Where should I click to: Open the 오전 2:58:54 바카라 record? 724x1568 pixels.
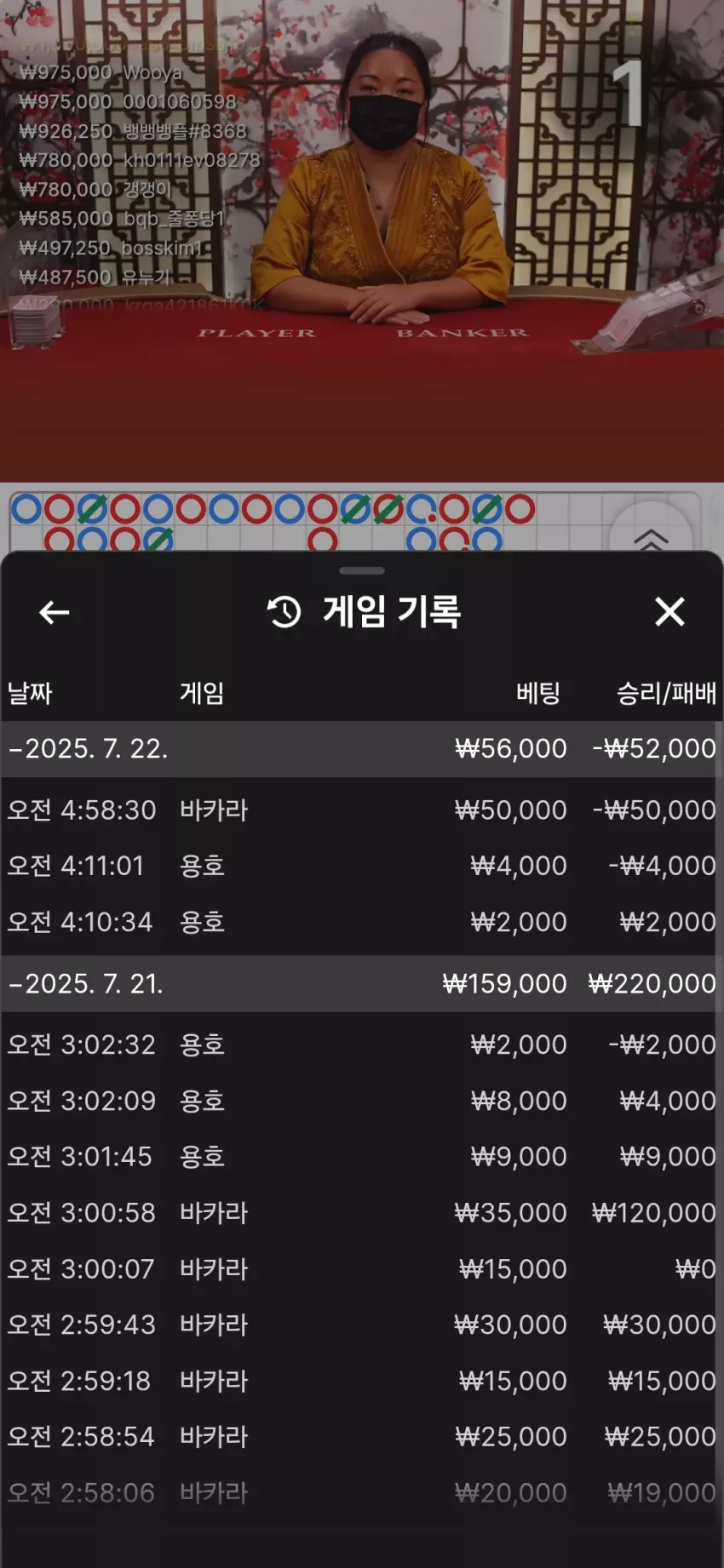[x=362, y=1438]
